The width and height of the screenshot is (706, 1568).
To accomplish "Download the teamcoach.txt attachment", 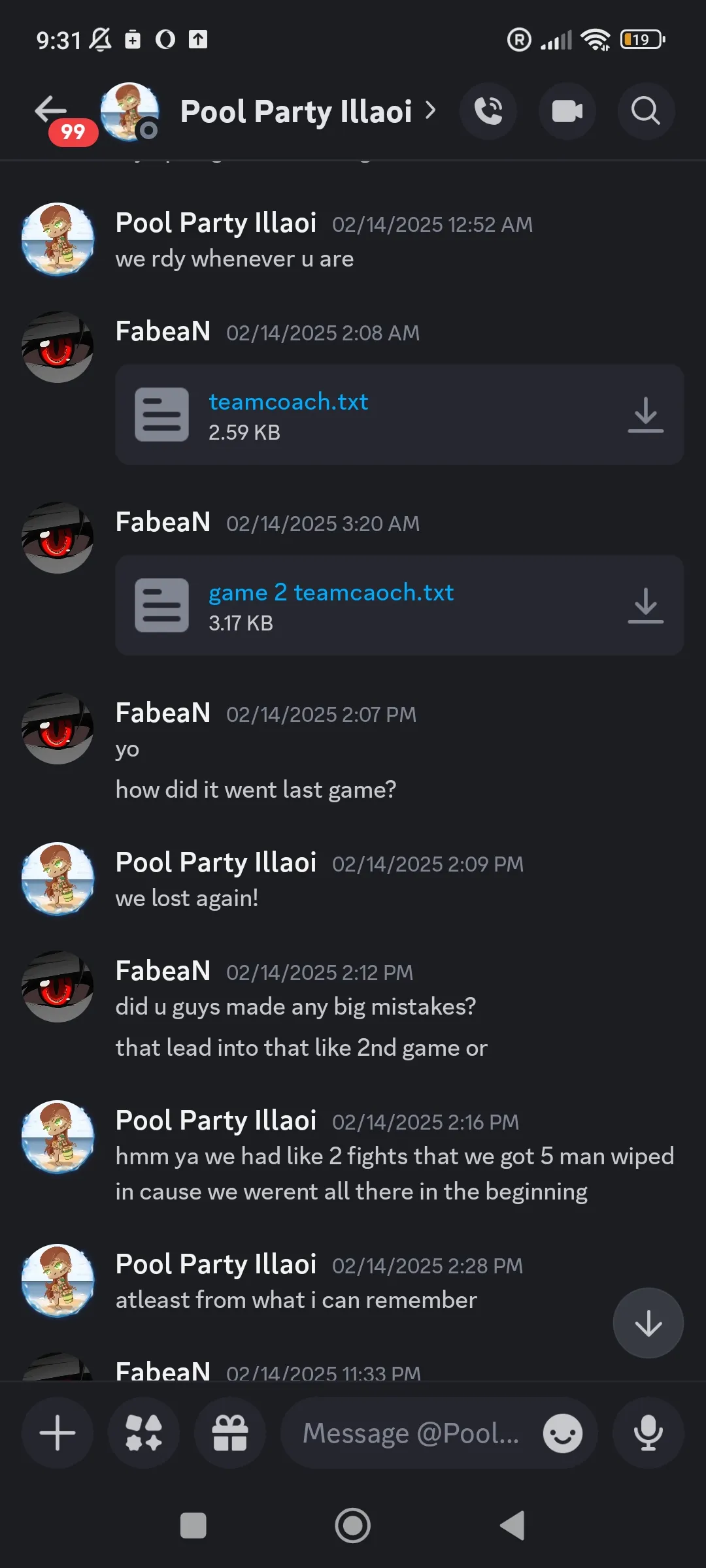I will [645, 414].
